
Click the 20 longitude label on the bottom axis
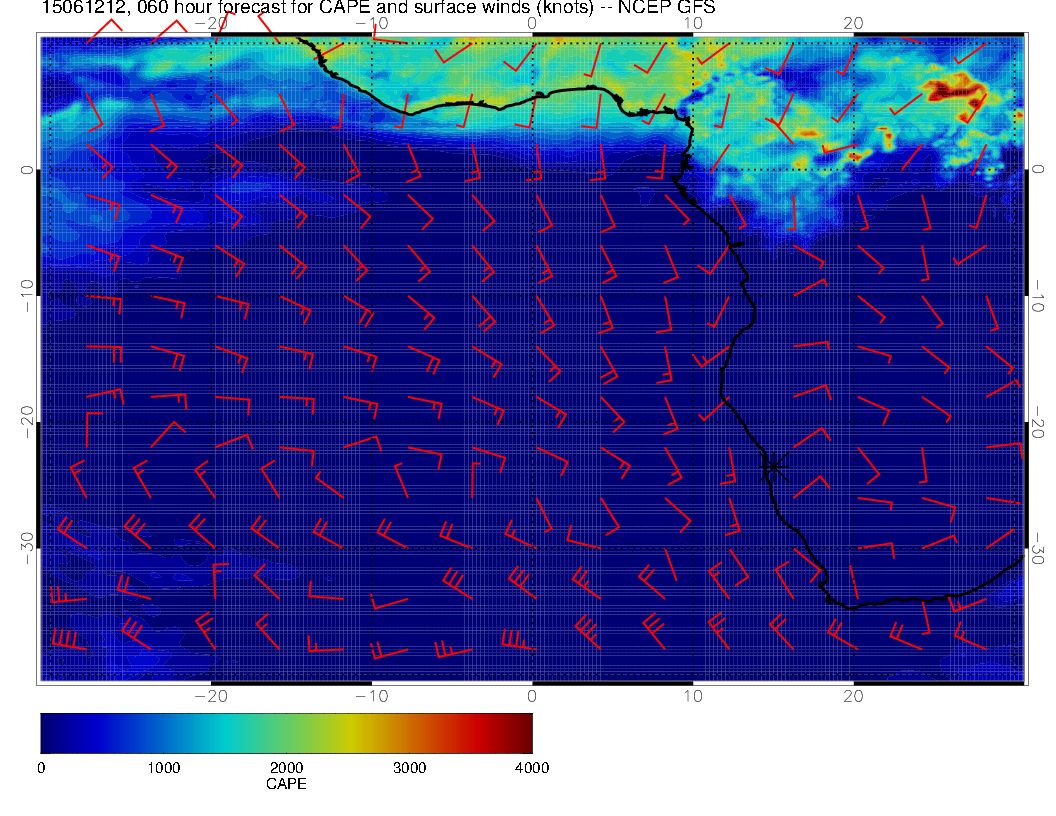click(853, 695)
